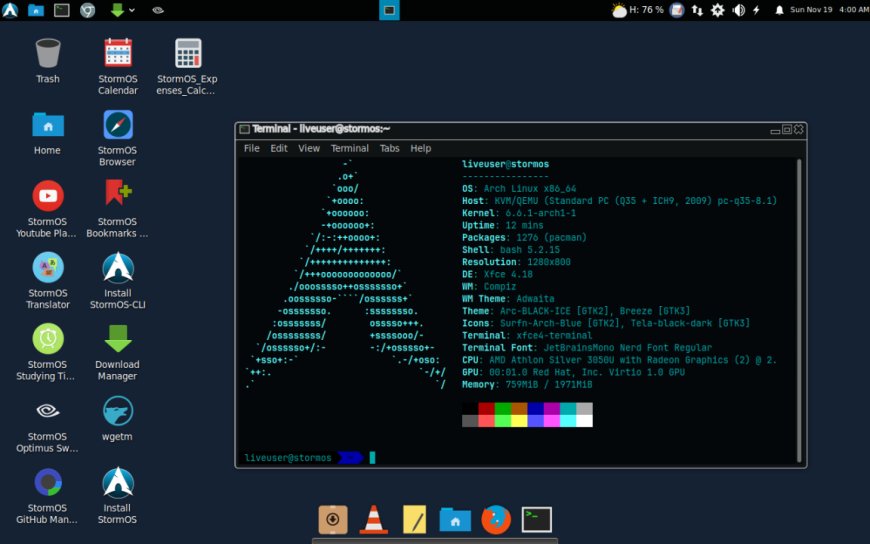The height and width of the screenshot is (544, 870).
Task: Open the terminal File menu
Action: [x=251, y=148]
